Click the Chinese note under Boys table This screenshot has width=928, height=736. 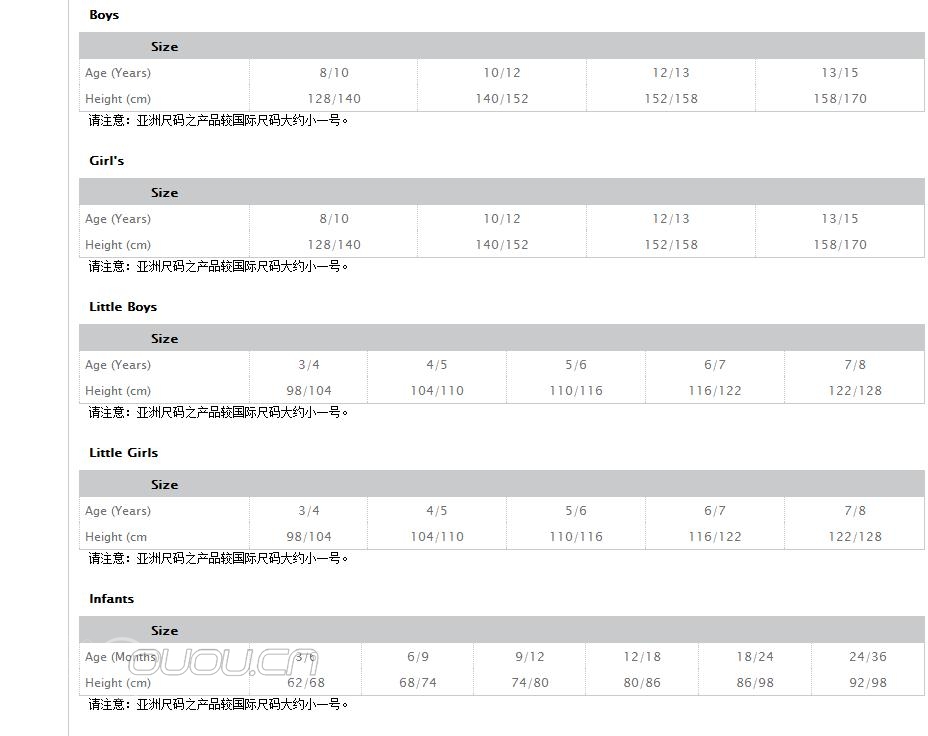[x=219, y=121]
